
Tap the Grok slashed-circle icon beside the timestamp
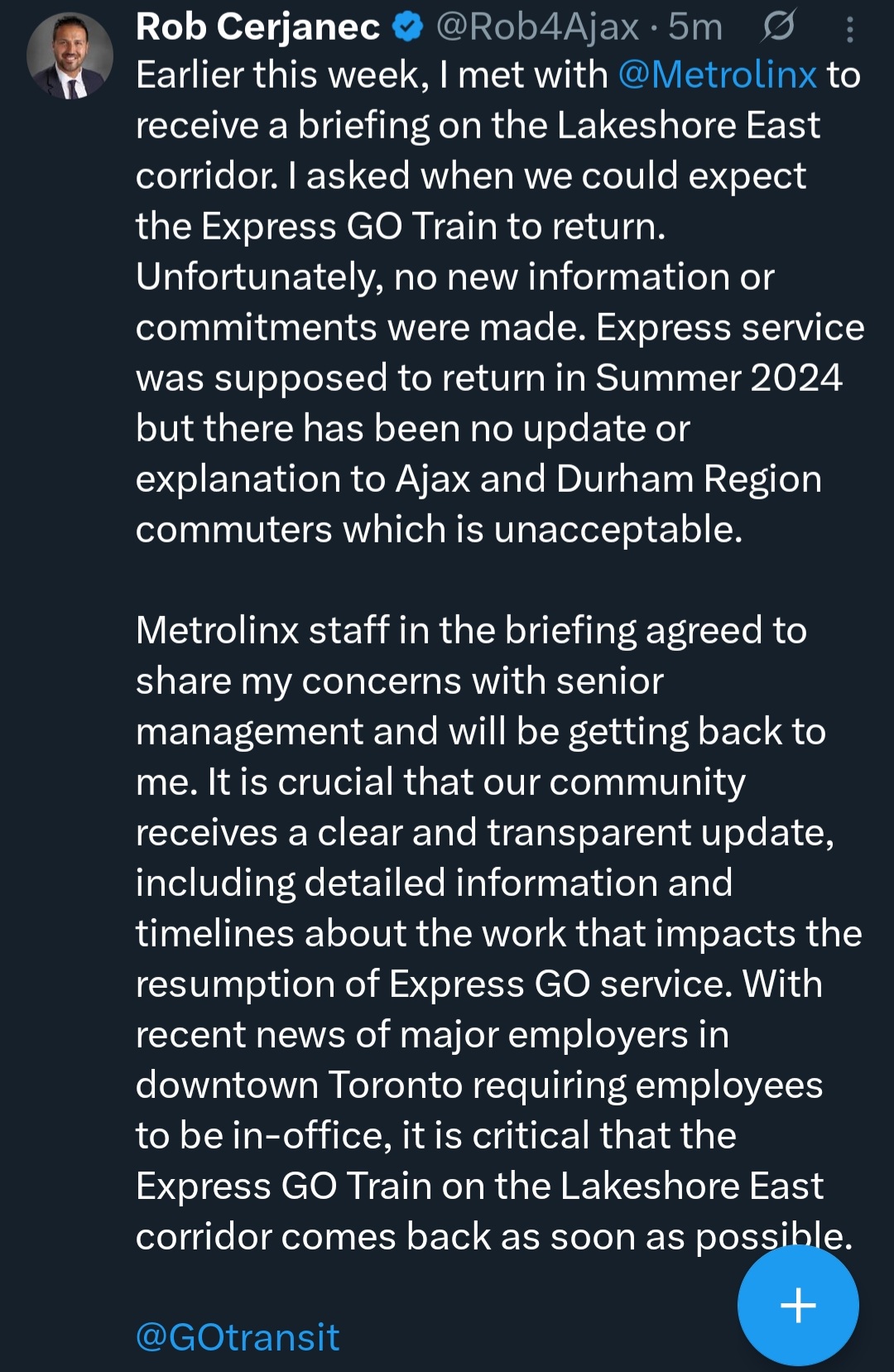point(778,27)
